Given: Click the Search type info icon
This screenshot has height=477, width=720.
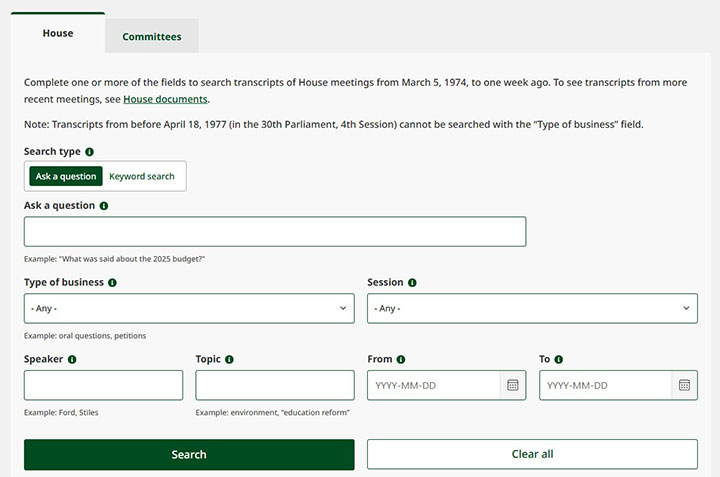Looking at the screenshot, I should pyautogui.click(x=90, y=152).
